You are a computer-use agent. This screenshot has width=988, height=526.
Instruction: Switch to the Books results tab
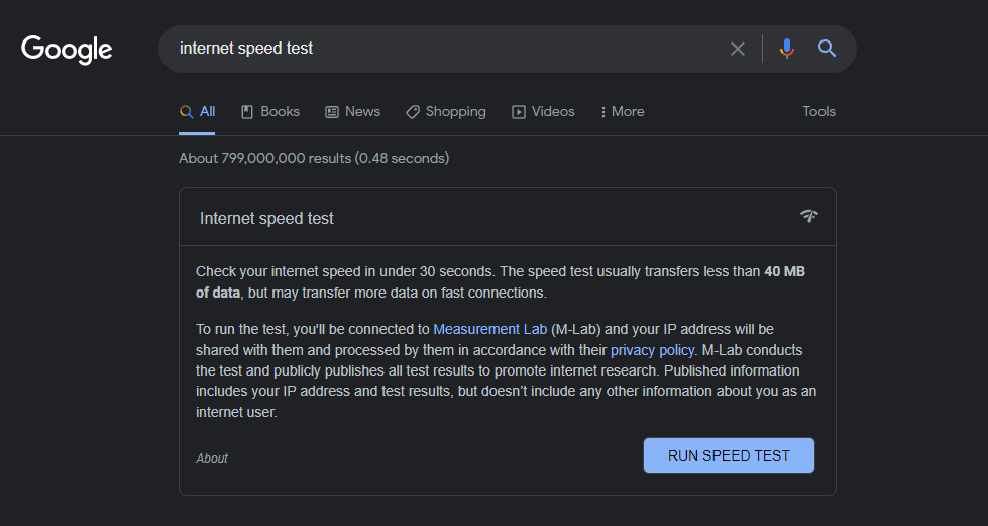pyautogui.click(x=270, y=112)
